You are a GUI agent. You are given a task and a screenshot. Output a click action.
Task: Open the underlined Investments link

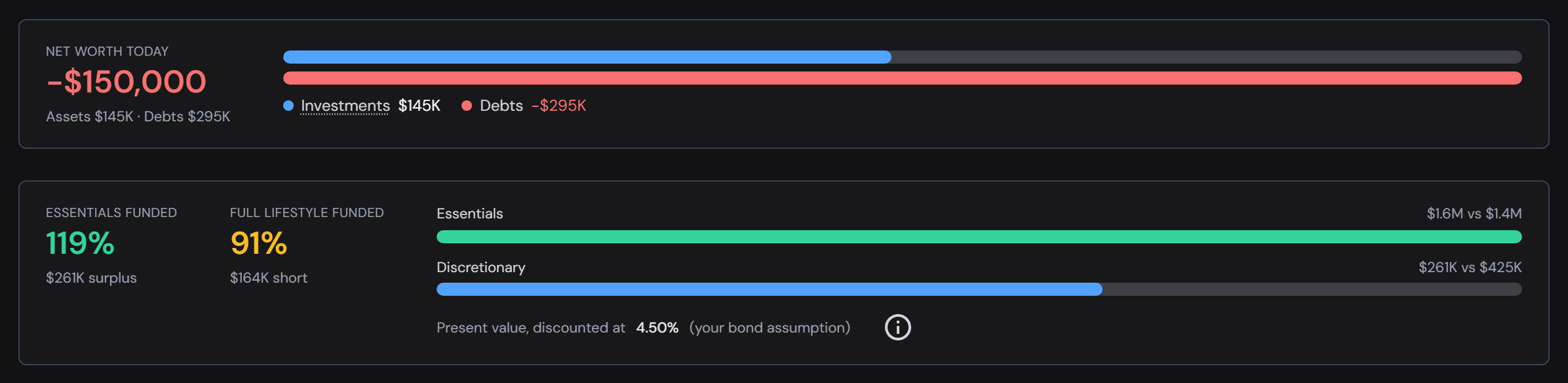coord(345,106)
